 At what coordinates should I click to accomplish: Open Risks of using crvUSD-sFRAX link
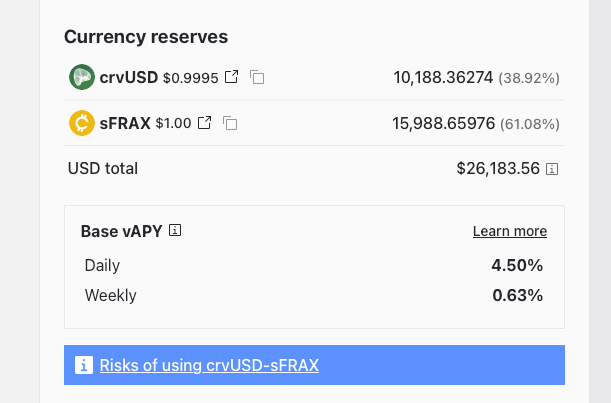[209, 365]
